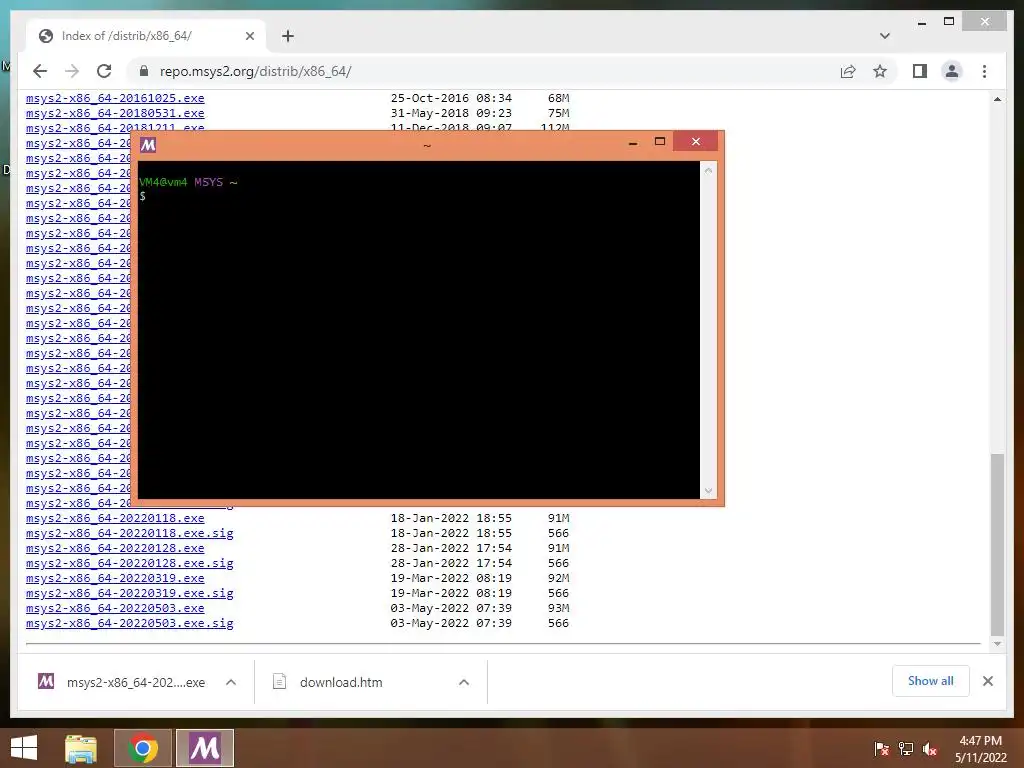The image size is (1024, 768).
Task: Click the lock icon in address bar
Action: 144,71
